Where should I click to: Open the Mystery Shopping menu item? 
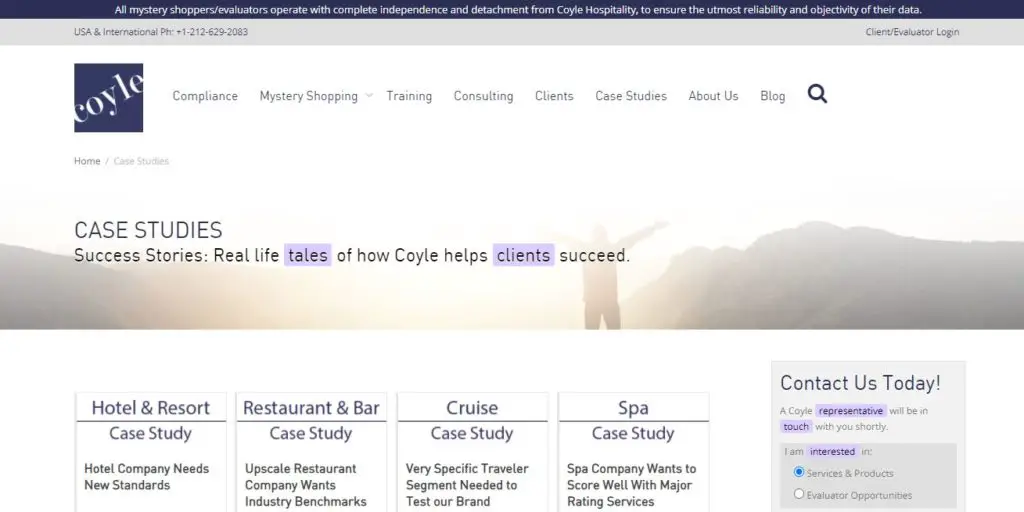click(x=309, y=96)
